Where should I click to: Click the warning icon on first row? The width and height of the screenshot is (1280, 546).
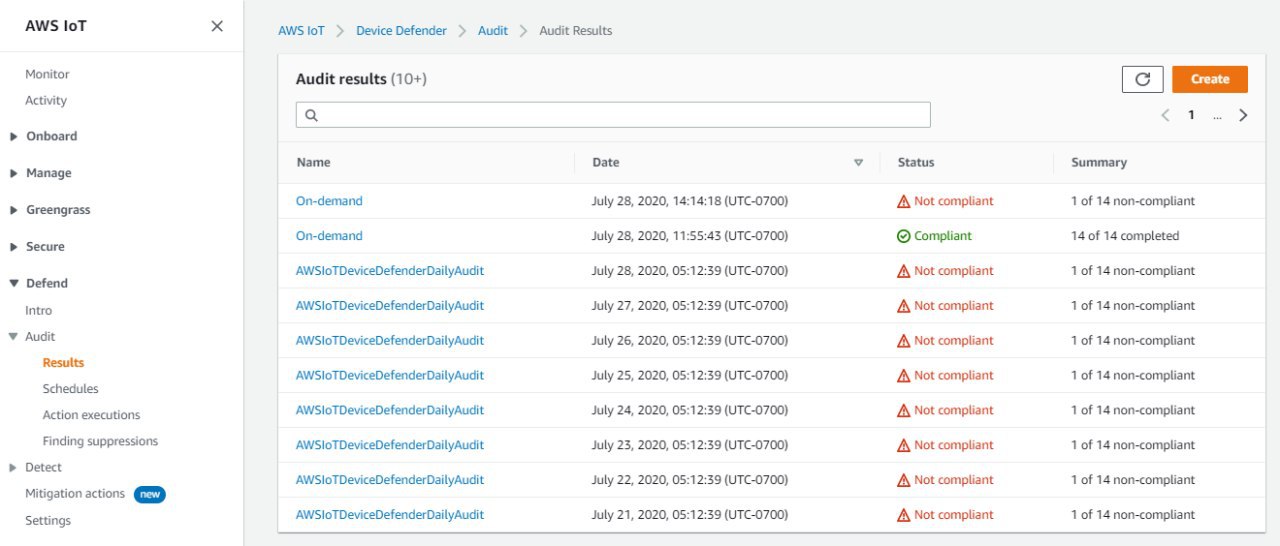click(903, 201)
